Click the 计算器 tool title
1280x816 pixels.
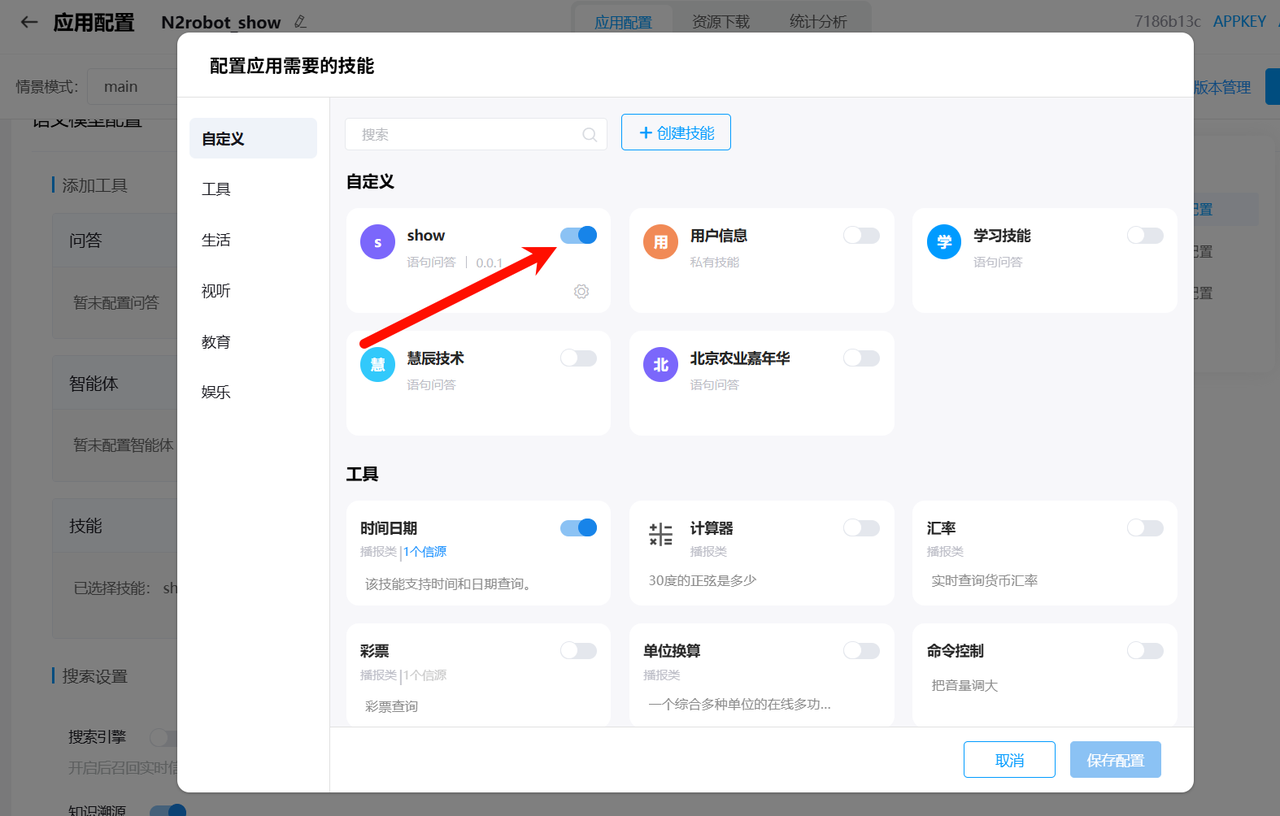pos(712,528)
